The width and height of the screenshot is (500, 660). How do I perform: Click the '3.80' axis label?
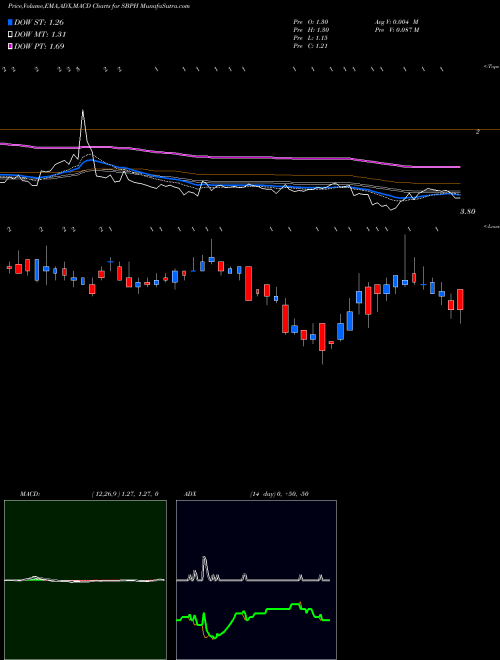point(468,211)
